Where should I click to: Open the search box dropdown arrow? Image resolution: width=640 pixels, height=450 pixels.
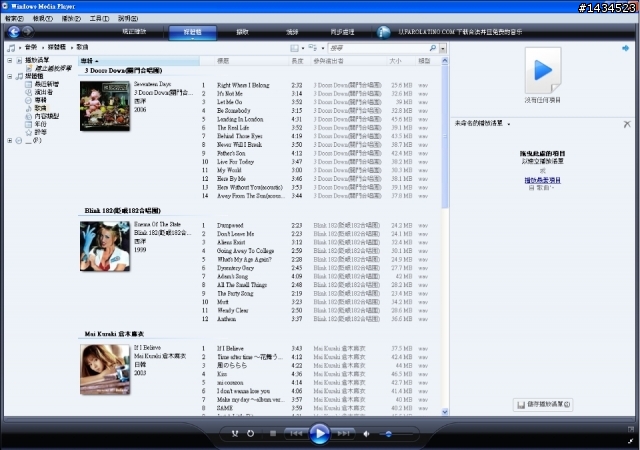(x=443, y=48)
